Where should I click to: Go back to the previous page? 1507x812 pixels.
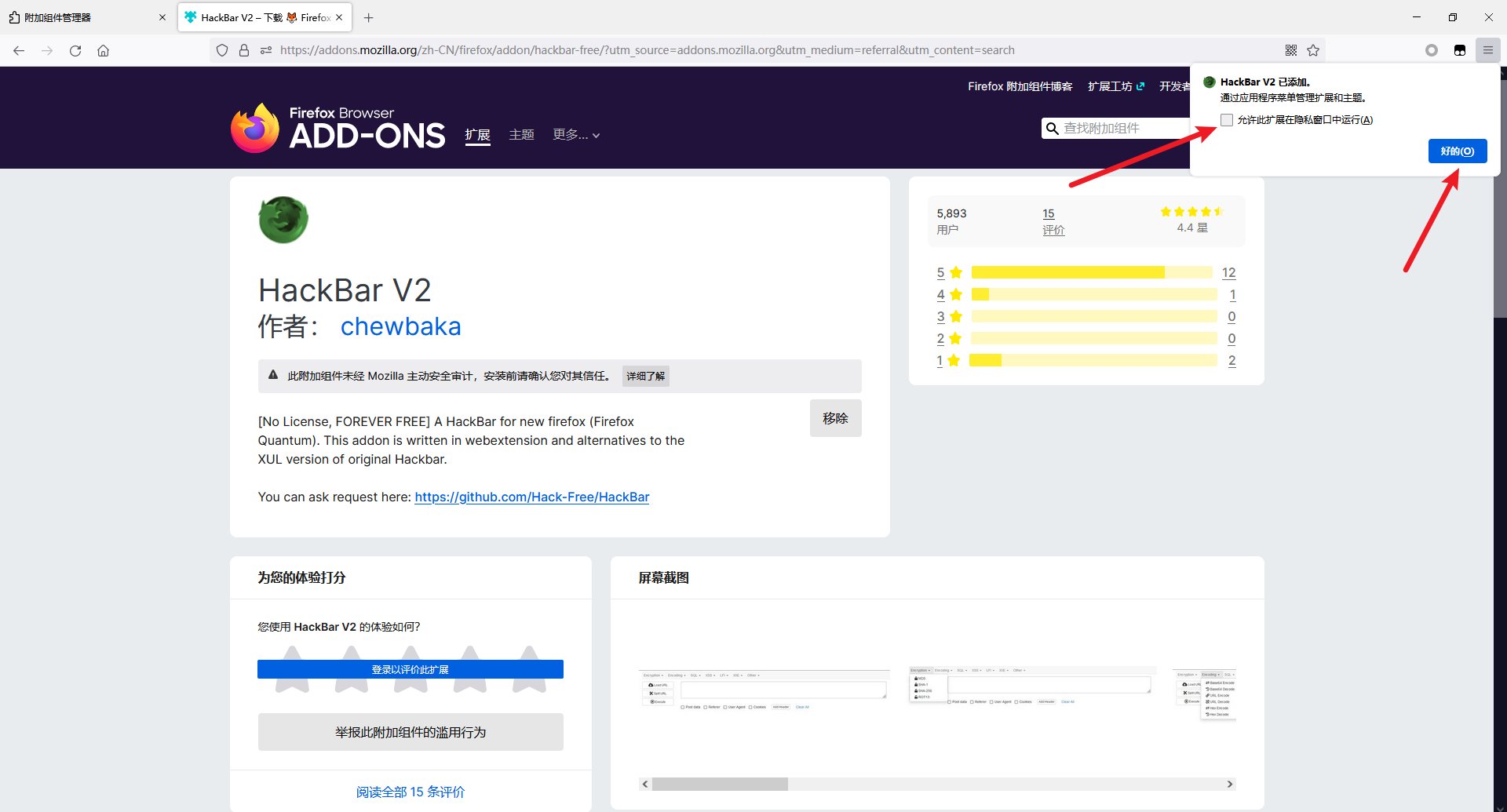coord(19,50)
